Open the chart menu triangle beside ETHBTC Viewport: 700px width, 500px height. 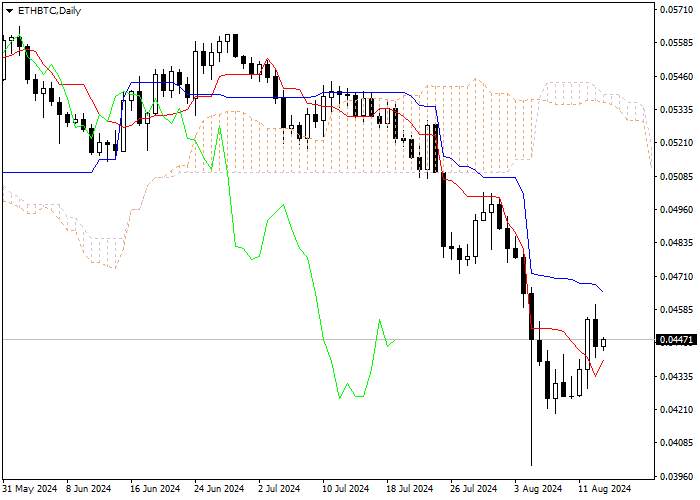click(10, 11)
